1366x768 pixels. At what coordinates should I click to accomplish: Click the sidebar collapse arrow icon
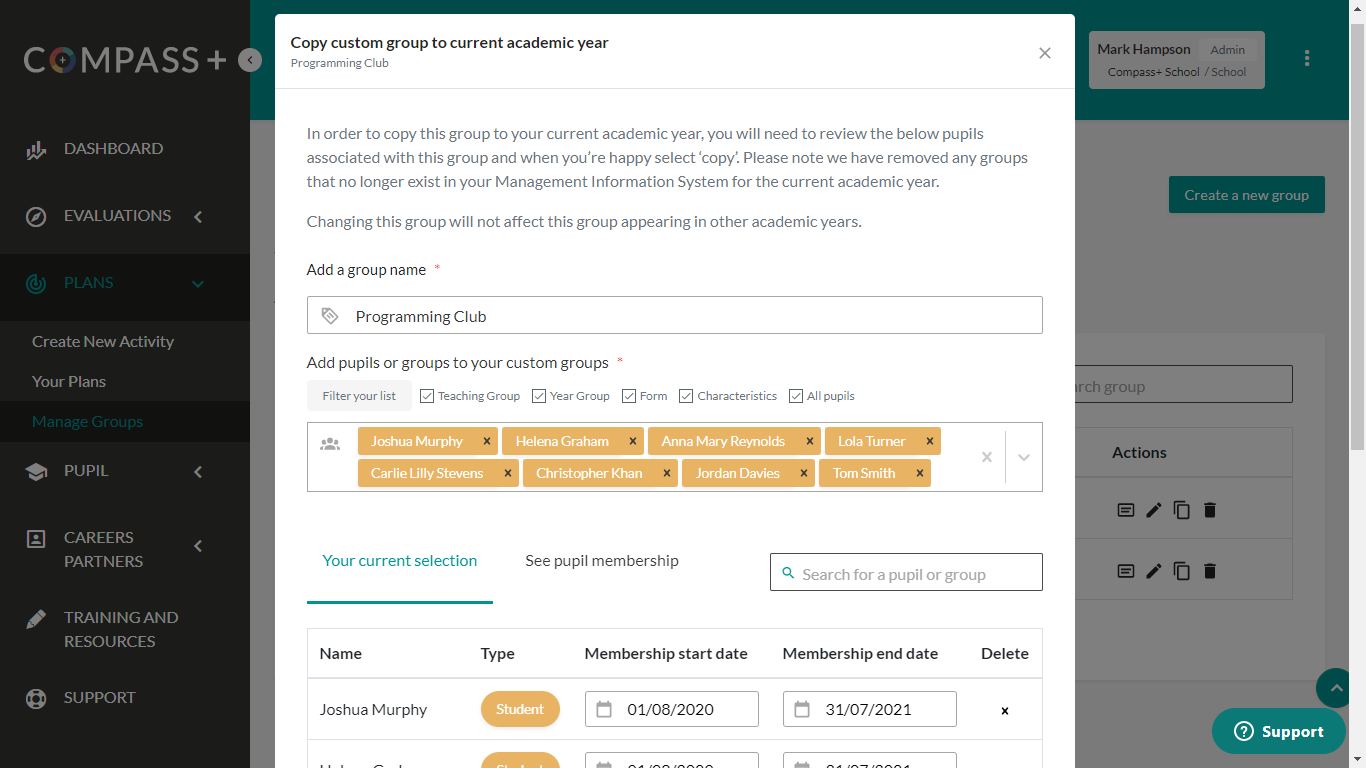pyautogui.click(x=250, y=60)
